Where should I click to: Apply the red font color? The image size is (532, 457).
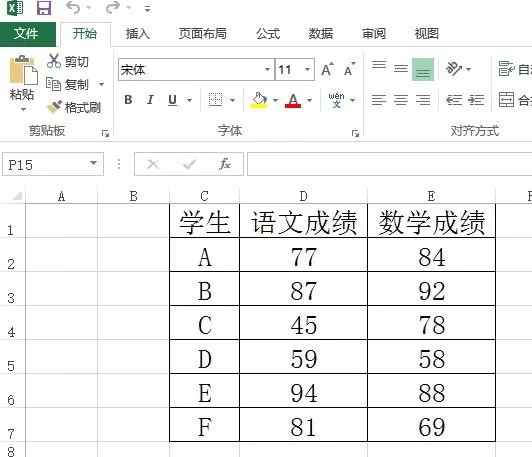pyautogui.click(x=293, y=100)
